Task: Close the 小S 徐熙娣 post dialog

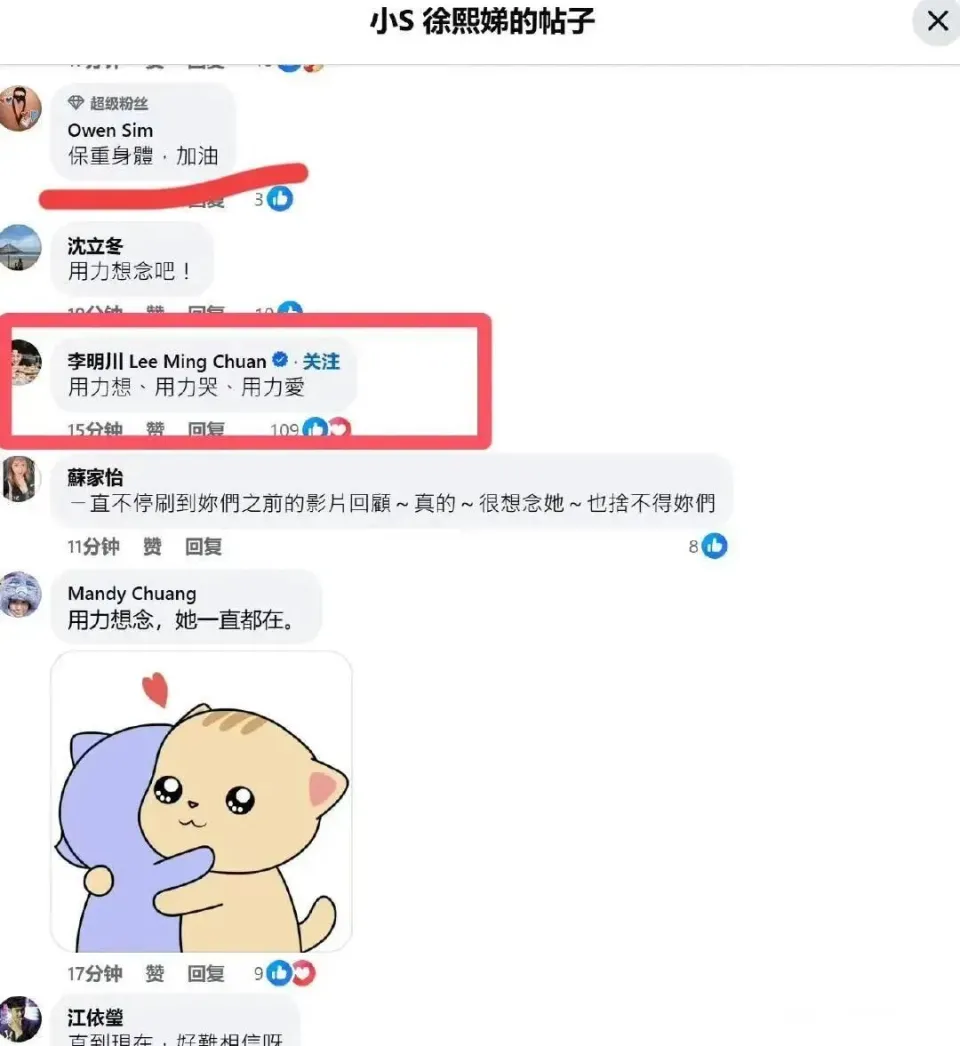Action: tap(937, 21)
